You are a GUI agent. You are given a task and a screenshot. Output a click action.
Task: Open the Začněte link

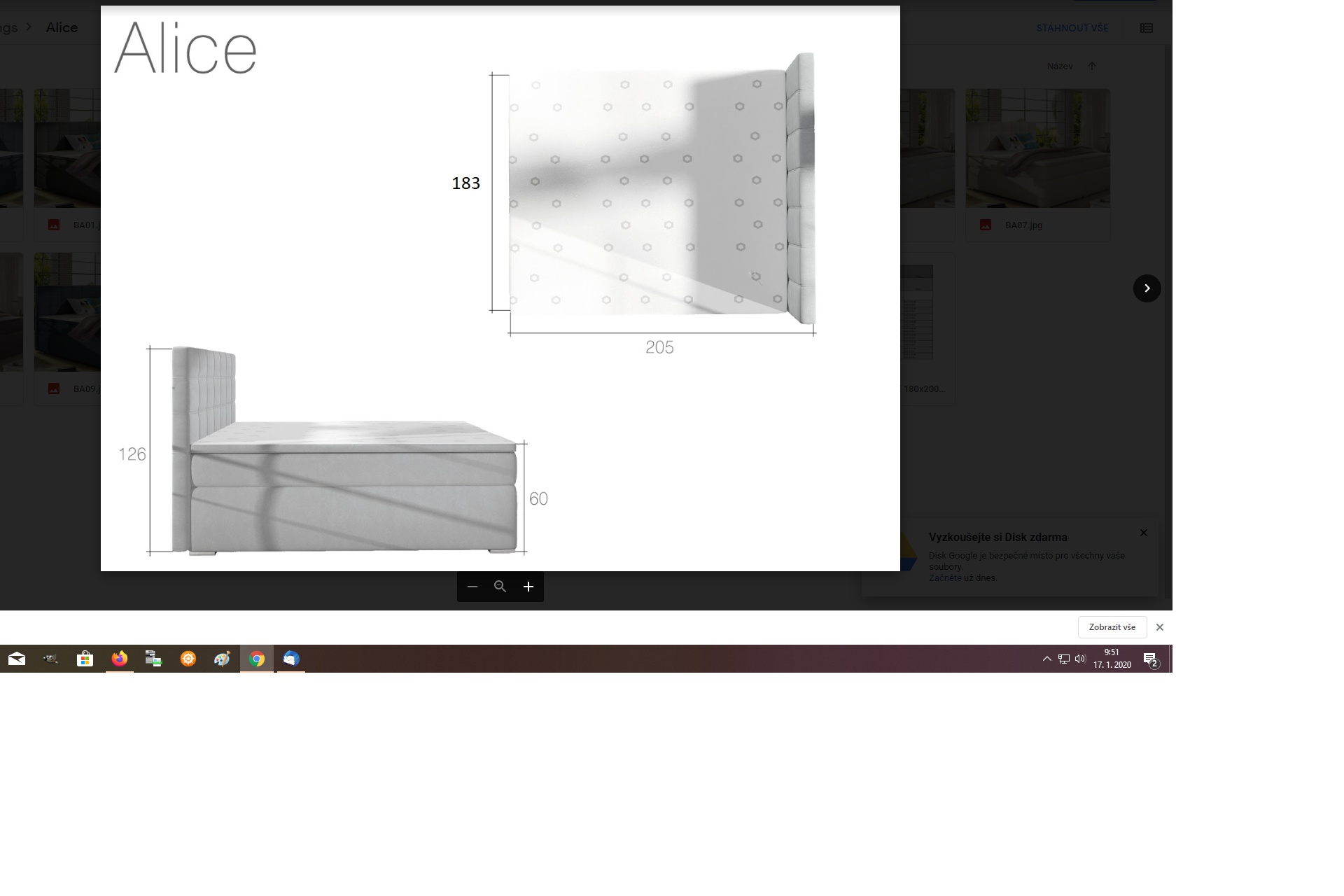(x=944, y=578)
